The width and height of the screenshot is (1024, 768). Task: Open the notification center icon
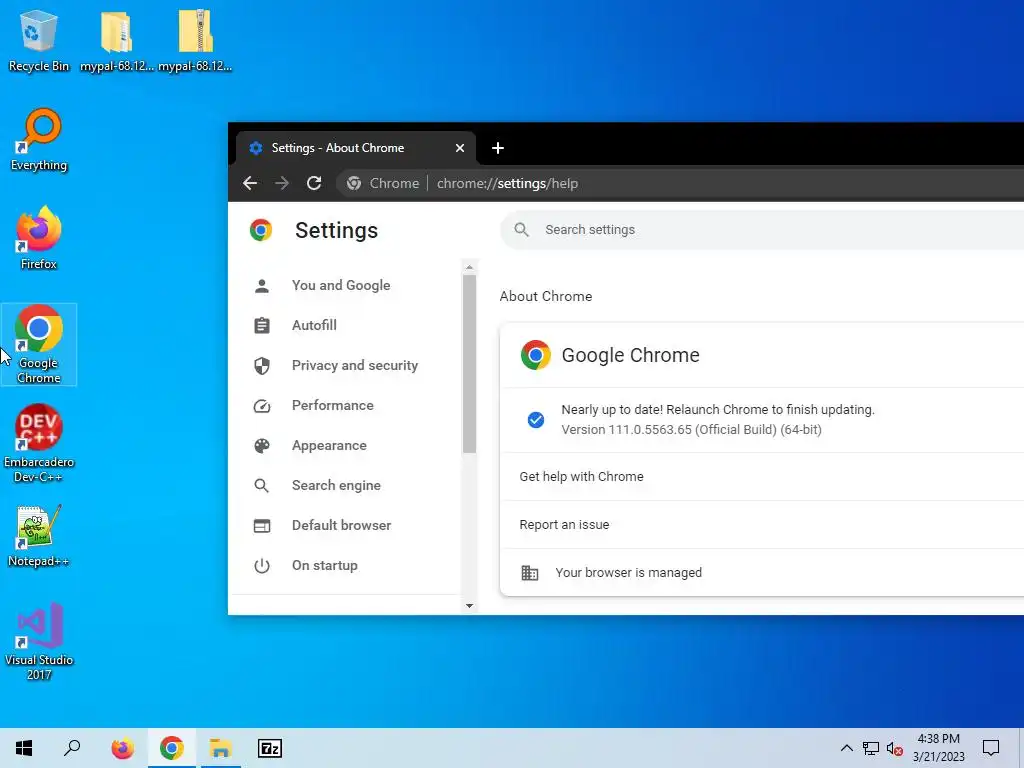click(x=991, y=748)
